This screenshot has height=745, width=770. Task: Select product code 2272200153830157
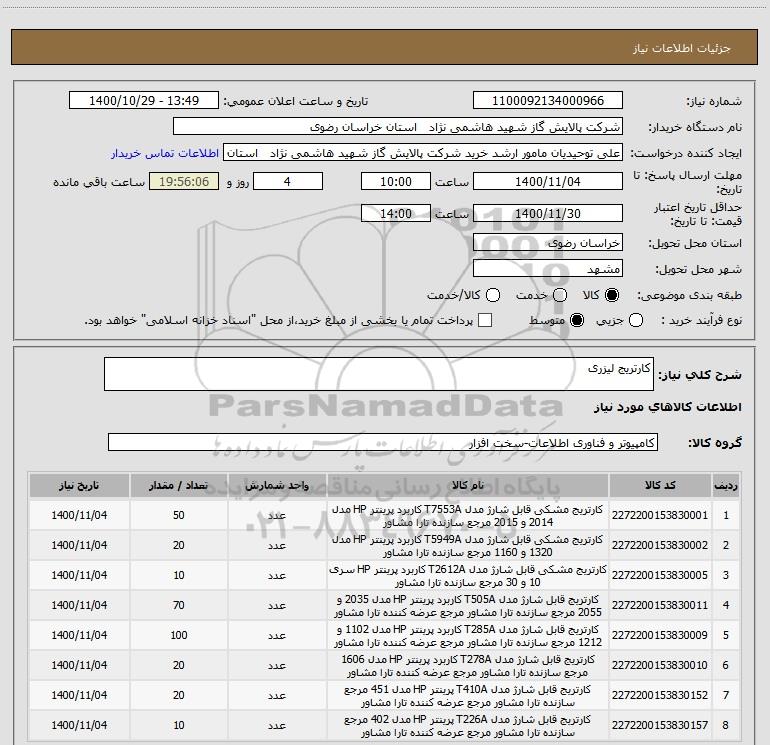pyautogui.click(x=660, y=725)
